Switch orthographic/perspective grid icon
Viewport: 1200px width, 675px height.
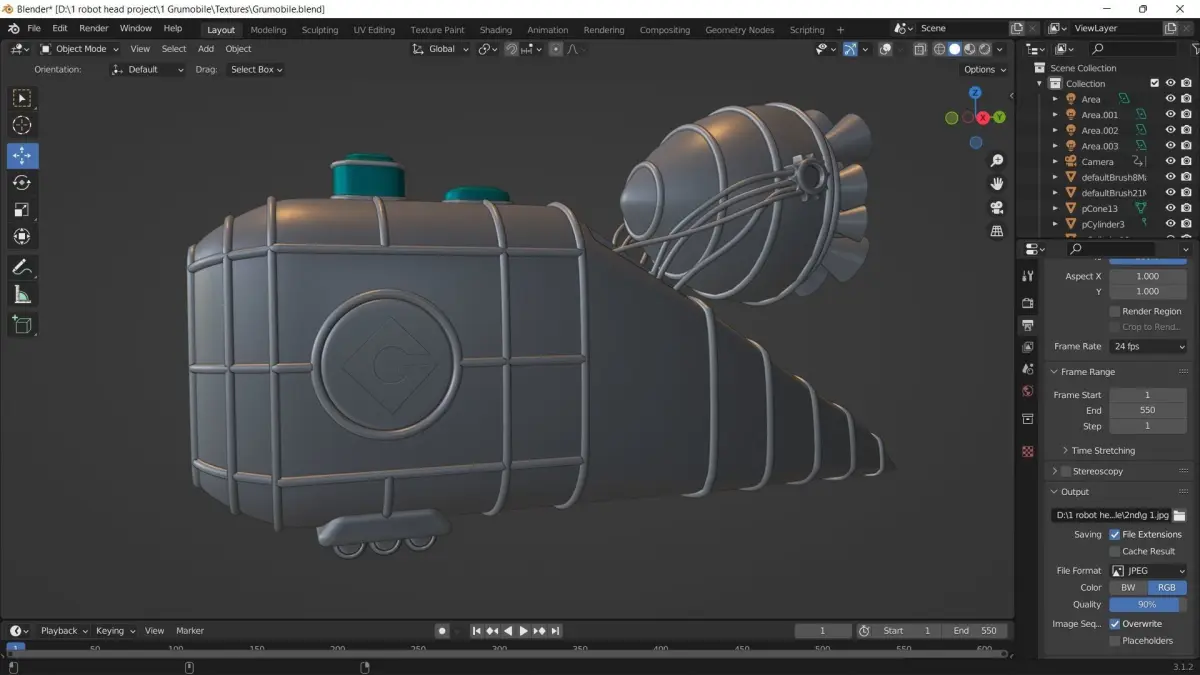[997, 231]
